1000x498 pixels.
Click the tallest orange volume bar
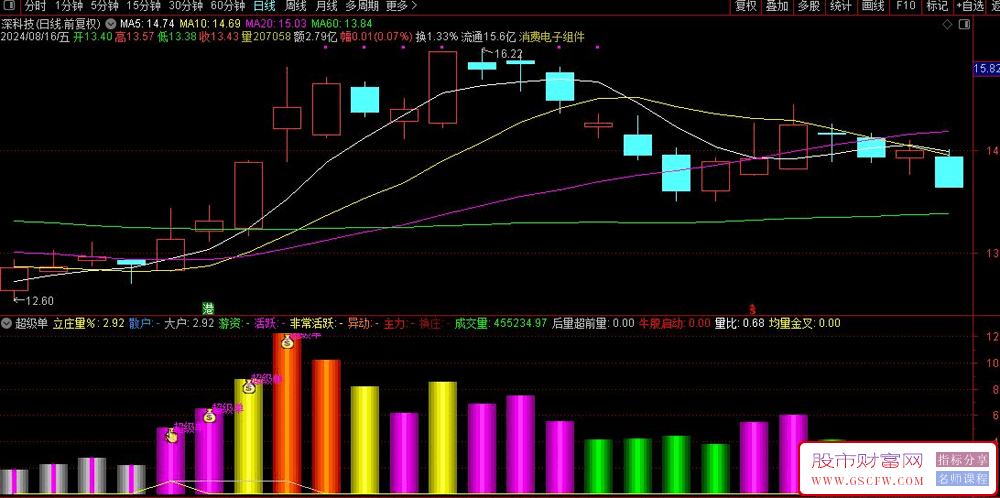coord(287,413)
